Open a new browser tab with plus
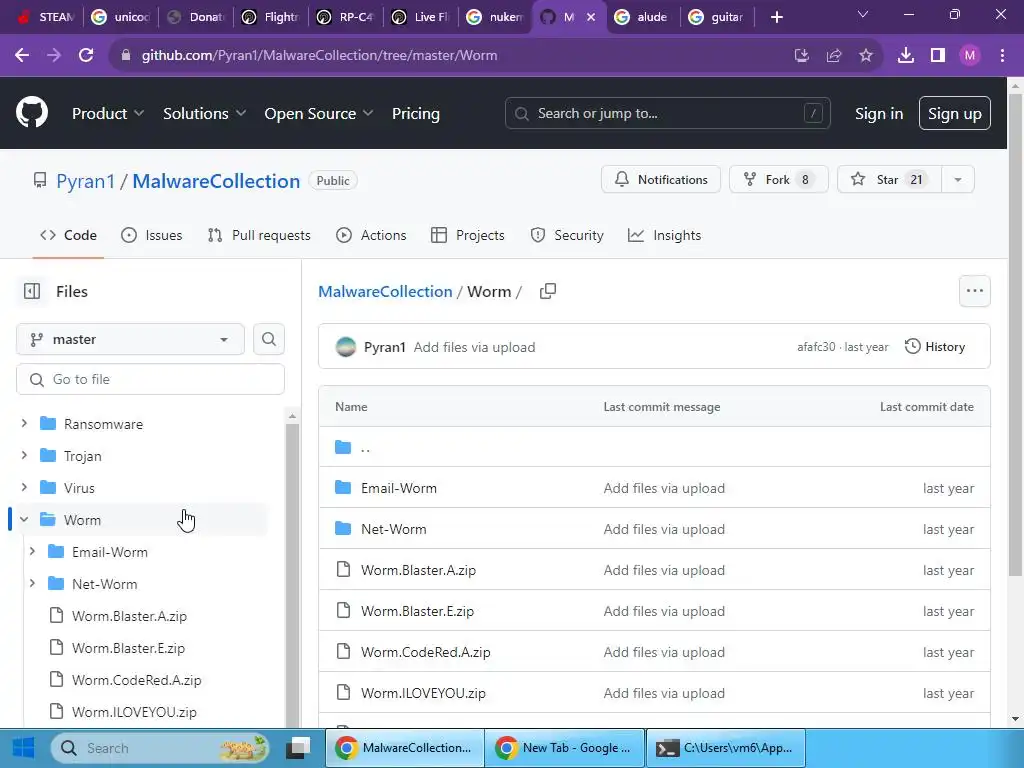The image size is (1024, 768). point(776,17)
